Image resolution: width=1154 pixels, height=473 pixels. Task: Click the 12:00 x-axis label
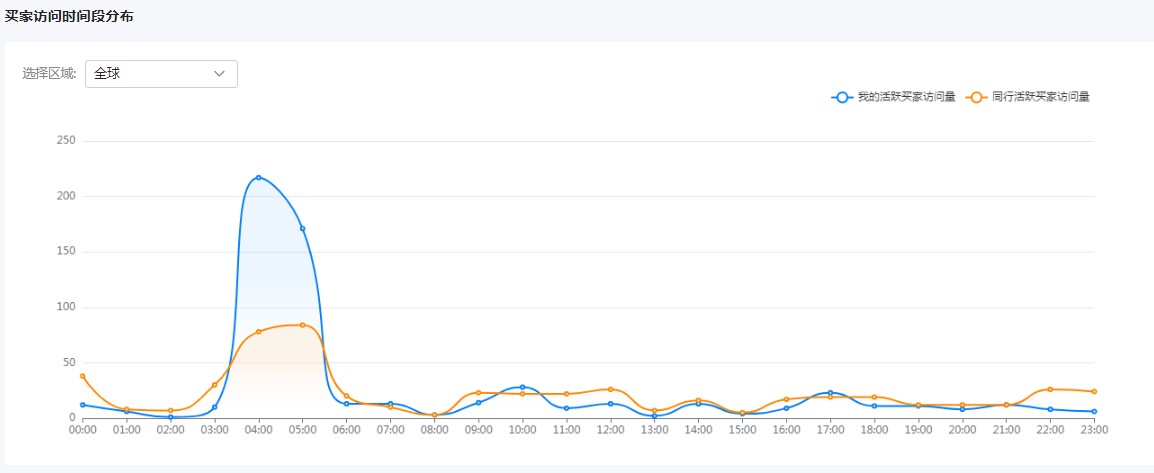(x=611, y=429)
